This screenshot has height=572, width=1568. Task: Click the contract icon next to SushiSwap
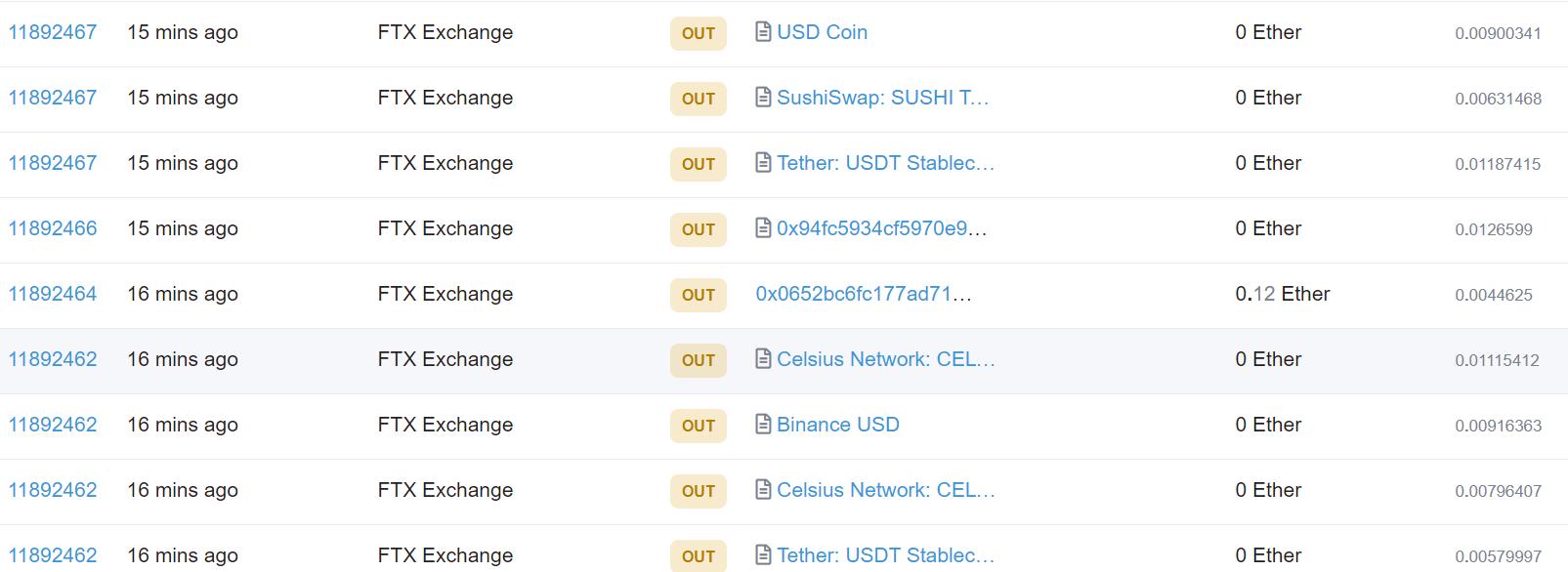click(x=763, y=98)
